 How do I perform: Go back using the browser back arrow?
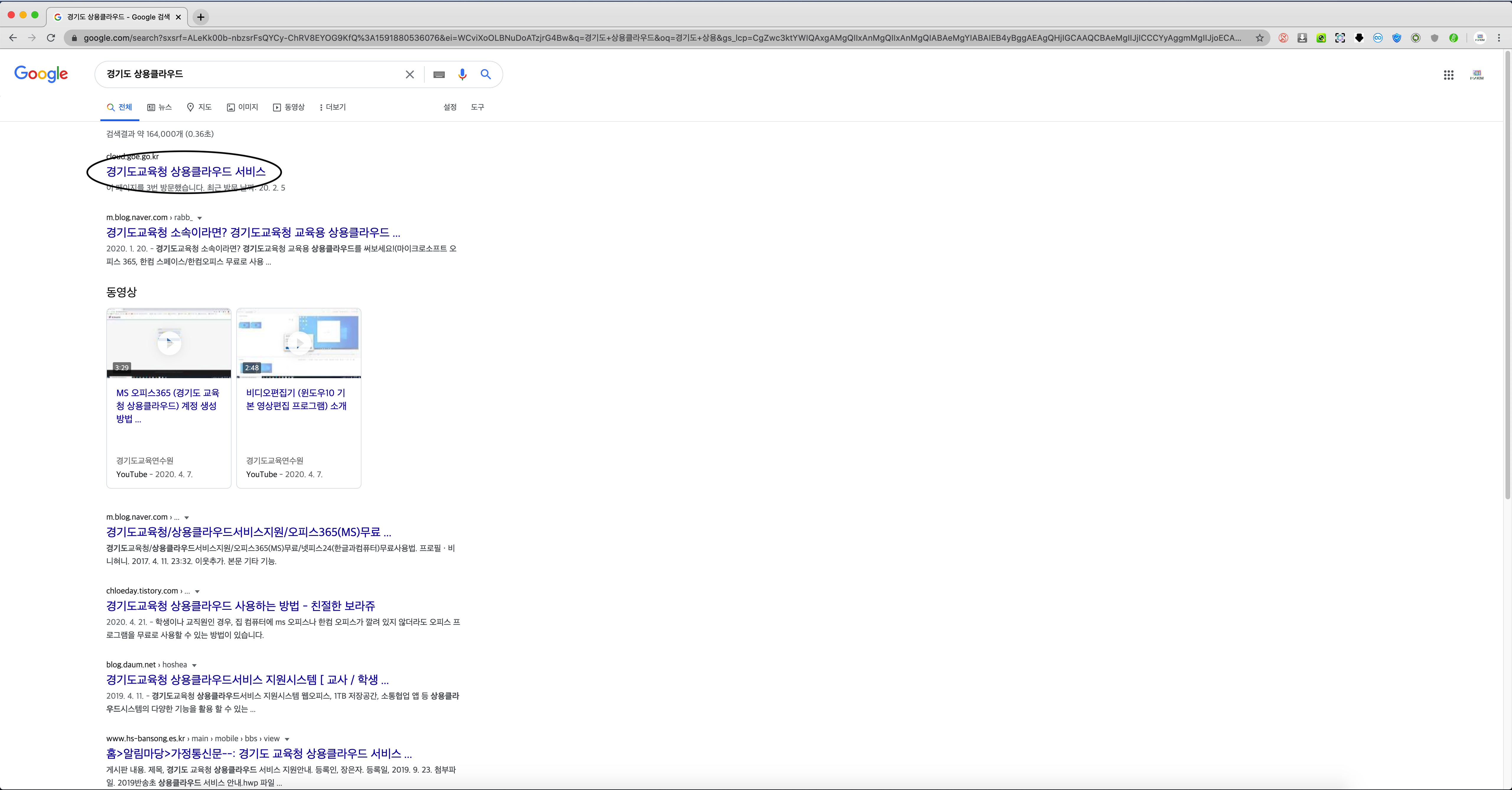coord(13,38)
